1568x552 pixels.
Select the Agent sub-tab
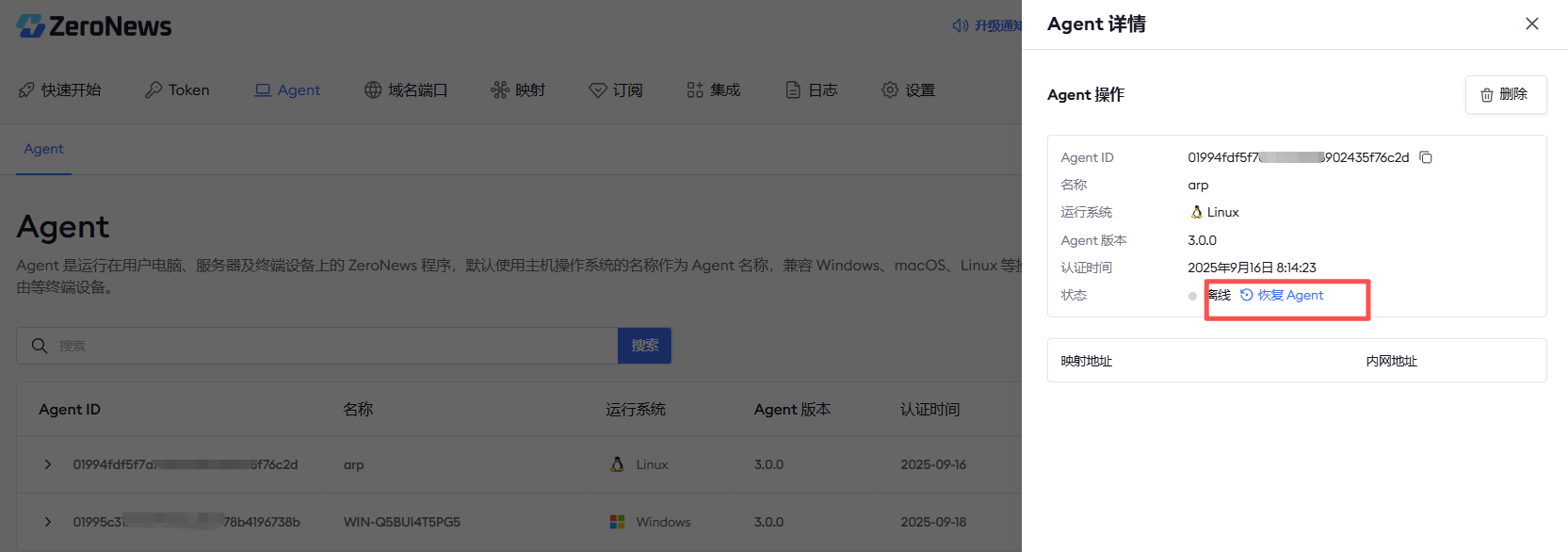pyautogui.click(x=43, y=149)
